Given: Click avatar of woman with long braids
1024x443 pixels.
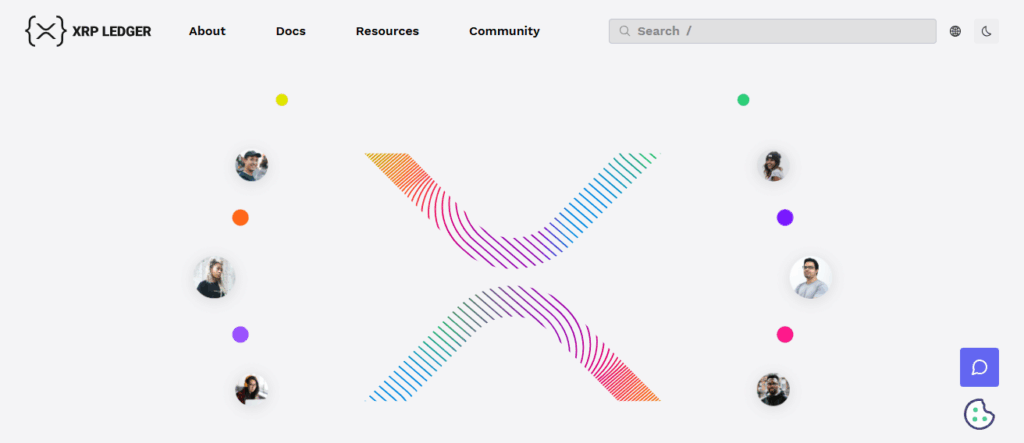Looking at the screenshot, I should click(x=215, y=277).
